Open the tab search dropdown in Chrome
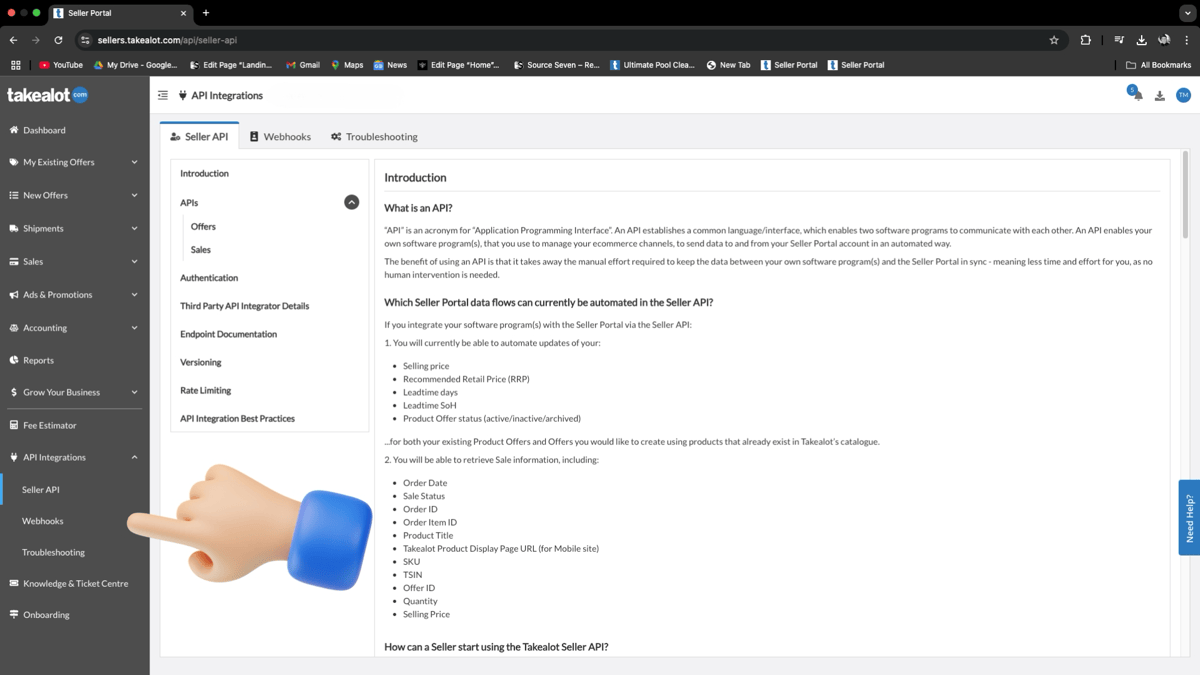 [1187, 13]
